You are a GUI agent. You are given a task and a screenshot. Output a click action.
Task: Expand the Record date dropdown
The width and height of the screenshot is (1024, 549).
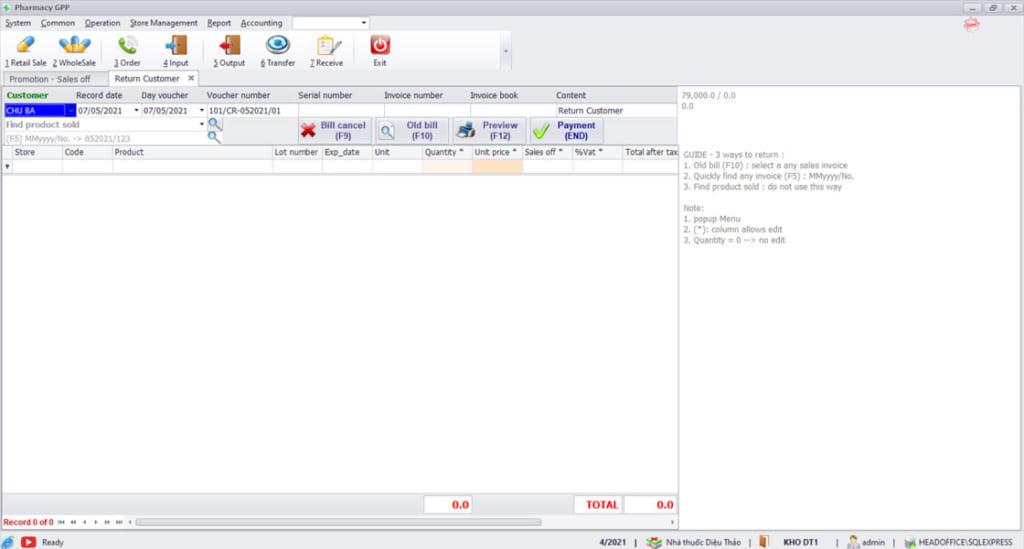coord(136,111)
